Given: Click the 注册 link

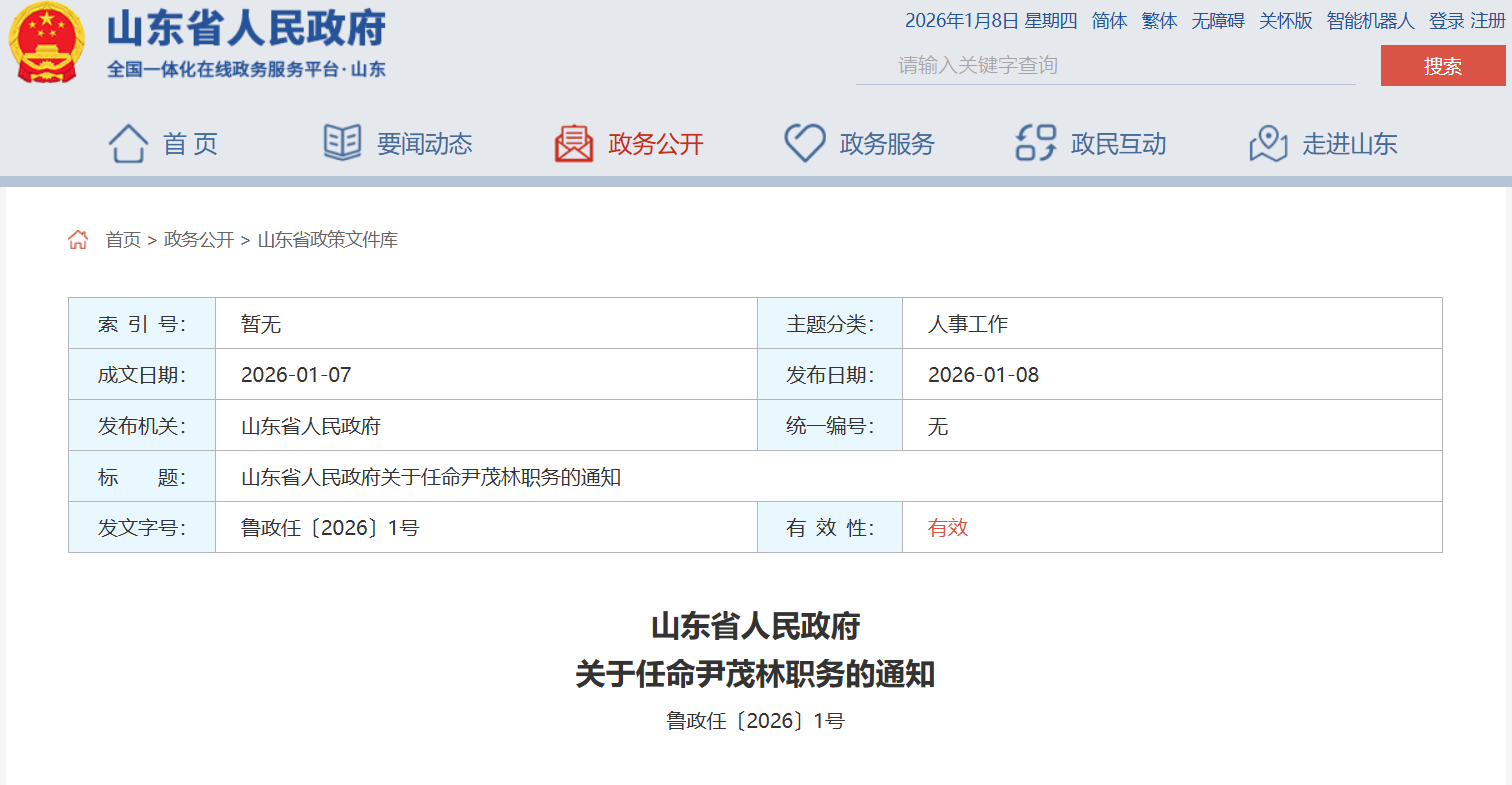Looking at the screenshot, I should tap(1487, 21).
